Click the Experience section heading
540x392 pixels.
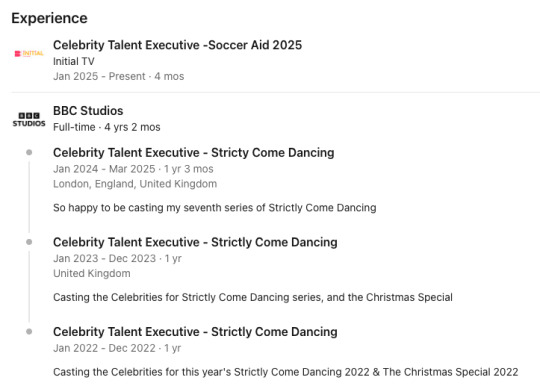point(50,18)
